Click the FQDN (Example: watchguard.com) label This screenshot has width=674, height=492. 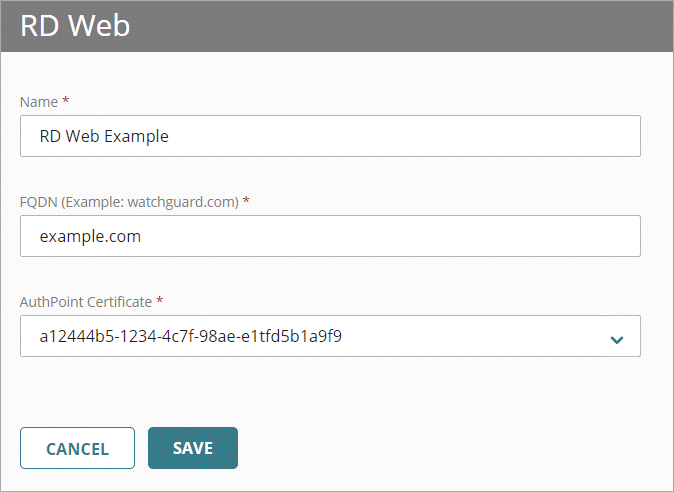(x=130, y=201)
